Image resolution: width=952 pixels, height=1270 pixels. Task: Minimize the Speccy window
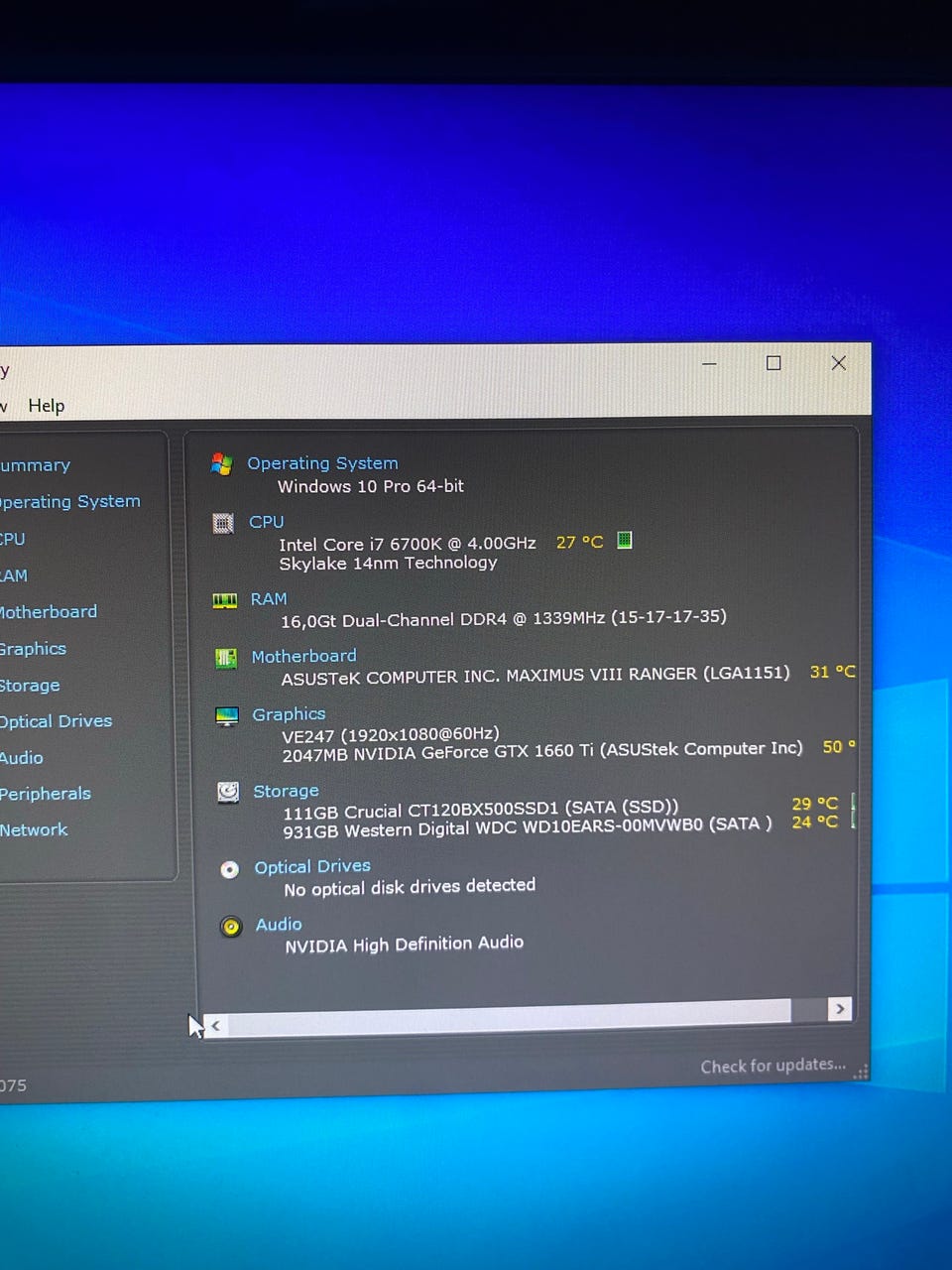tap(709, 364)
